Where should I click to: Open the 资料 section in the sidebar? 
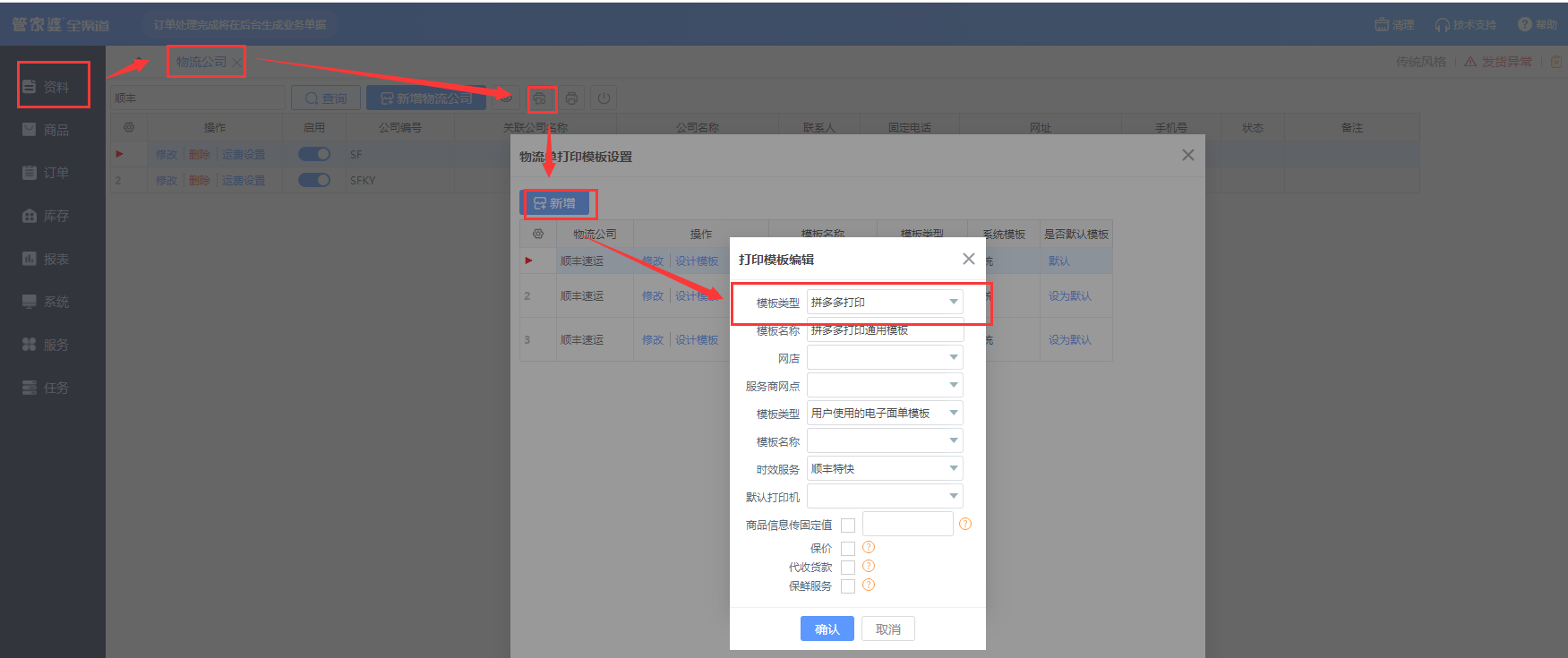click(x=47, y=87)
